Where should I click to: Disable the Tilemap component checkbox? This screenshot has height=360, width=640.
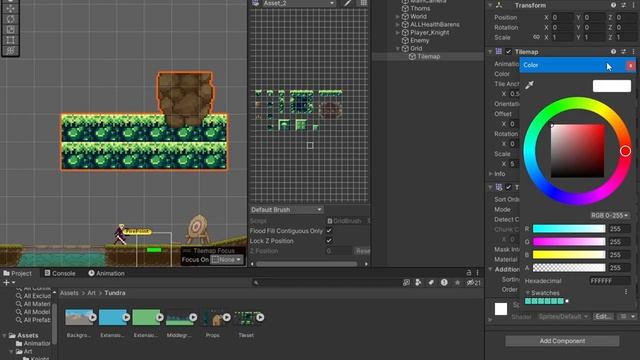pyautogui.click(x=508, y=52)
